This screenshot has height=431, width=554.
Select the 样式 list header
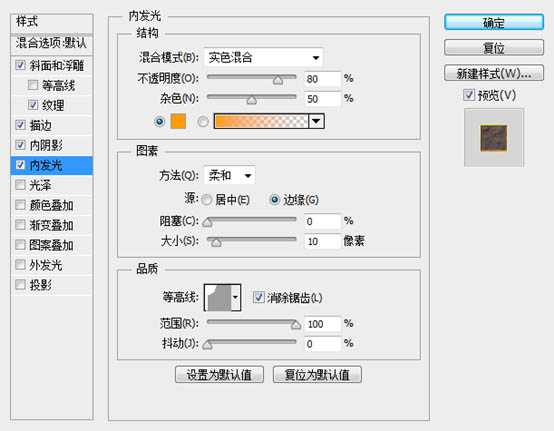tap(52, 22)
